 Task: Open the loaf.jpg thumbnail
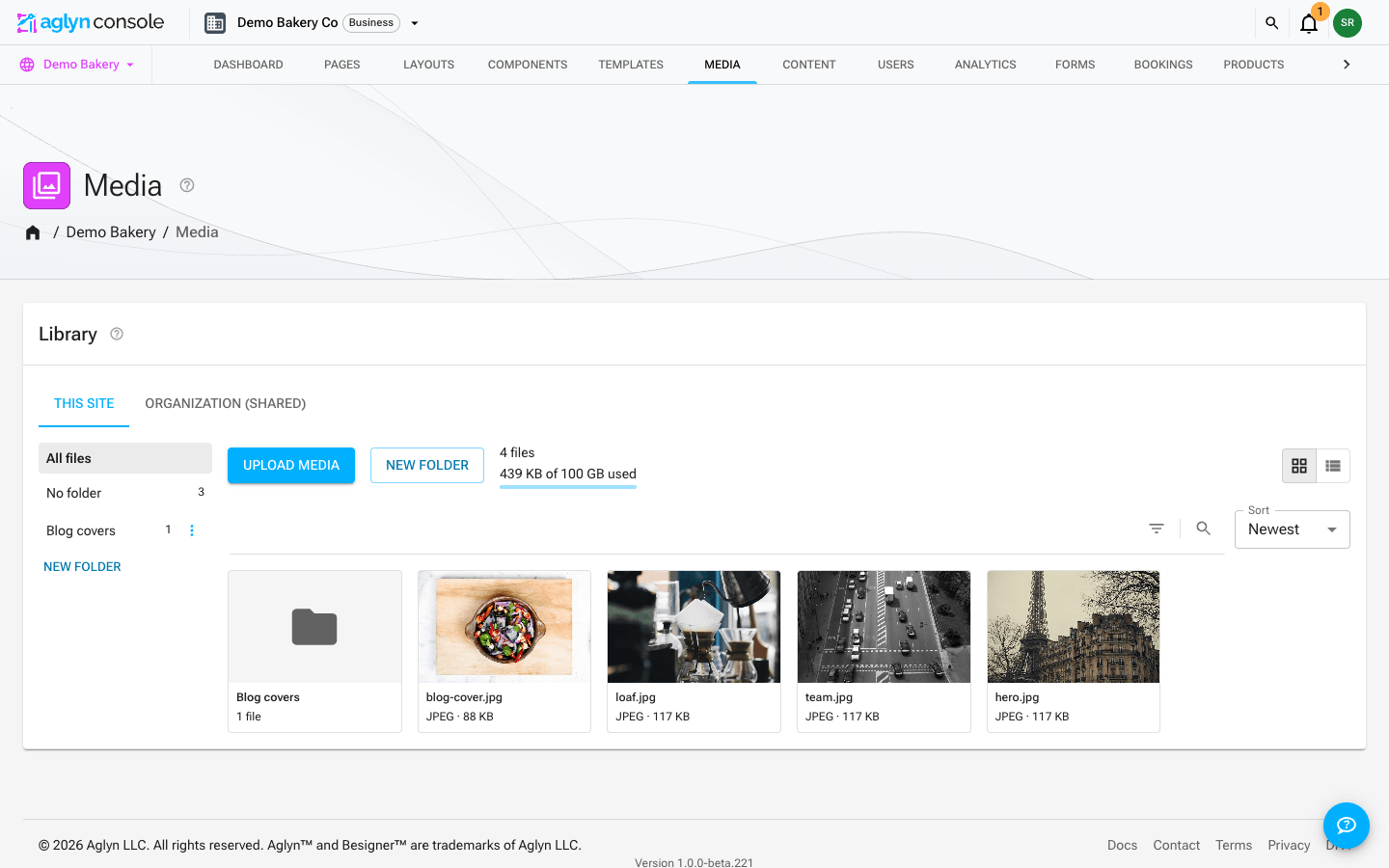(x=694, y=627)
